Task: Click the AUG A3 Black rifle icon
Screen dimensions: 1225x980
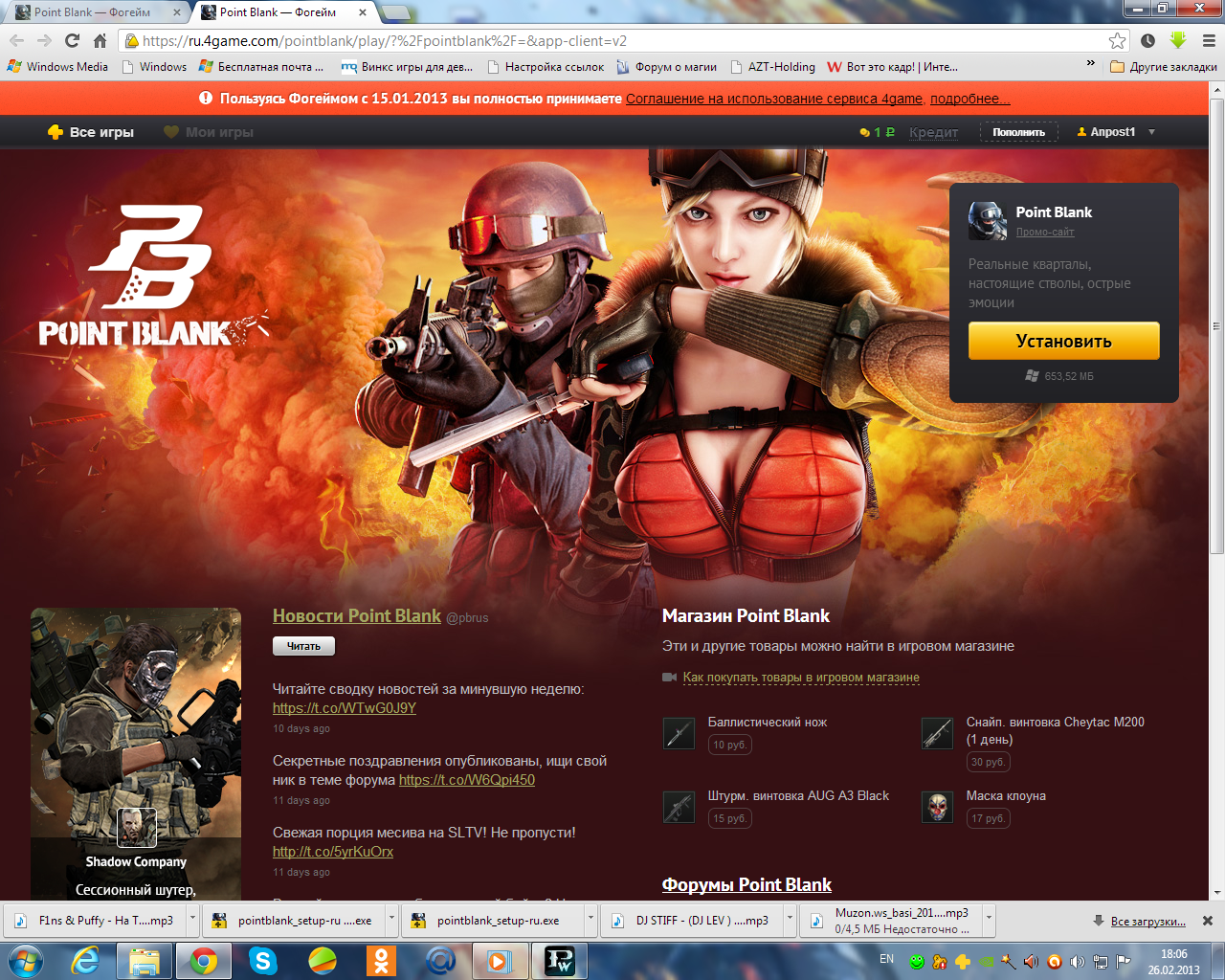Action: 679,807
